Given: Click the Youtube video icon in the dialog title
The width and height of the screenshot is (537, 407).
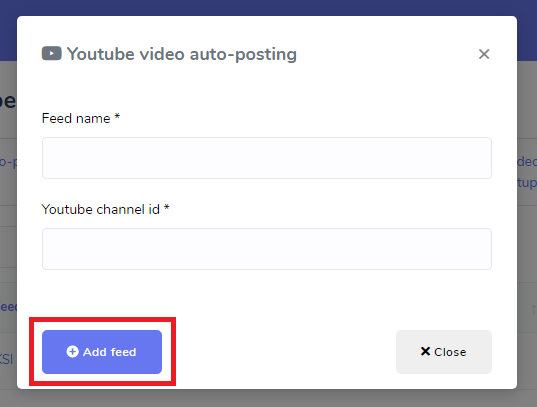Looking at the screenshot, I should pos(52,53).
